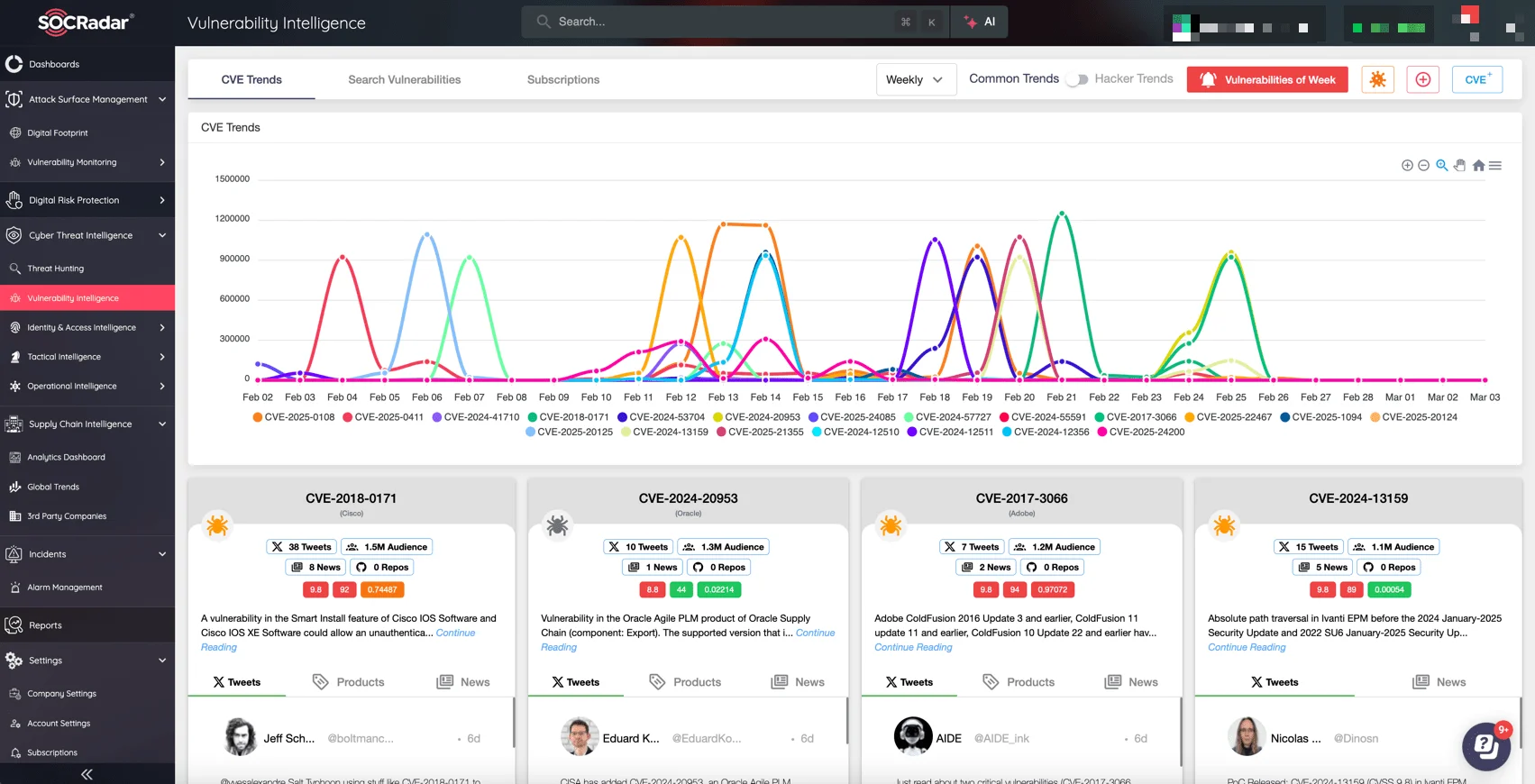Continue Reading on CVE-2024-13159 card

tap(1247, 647)
